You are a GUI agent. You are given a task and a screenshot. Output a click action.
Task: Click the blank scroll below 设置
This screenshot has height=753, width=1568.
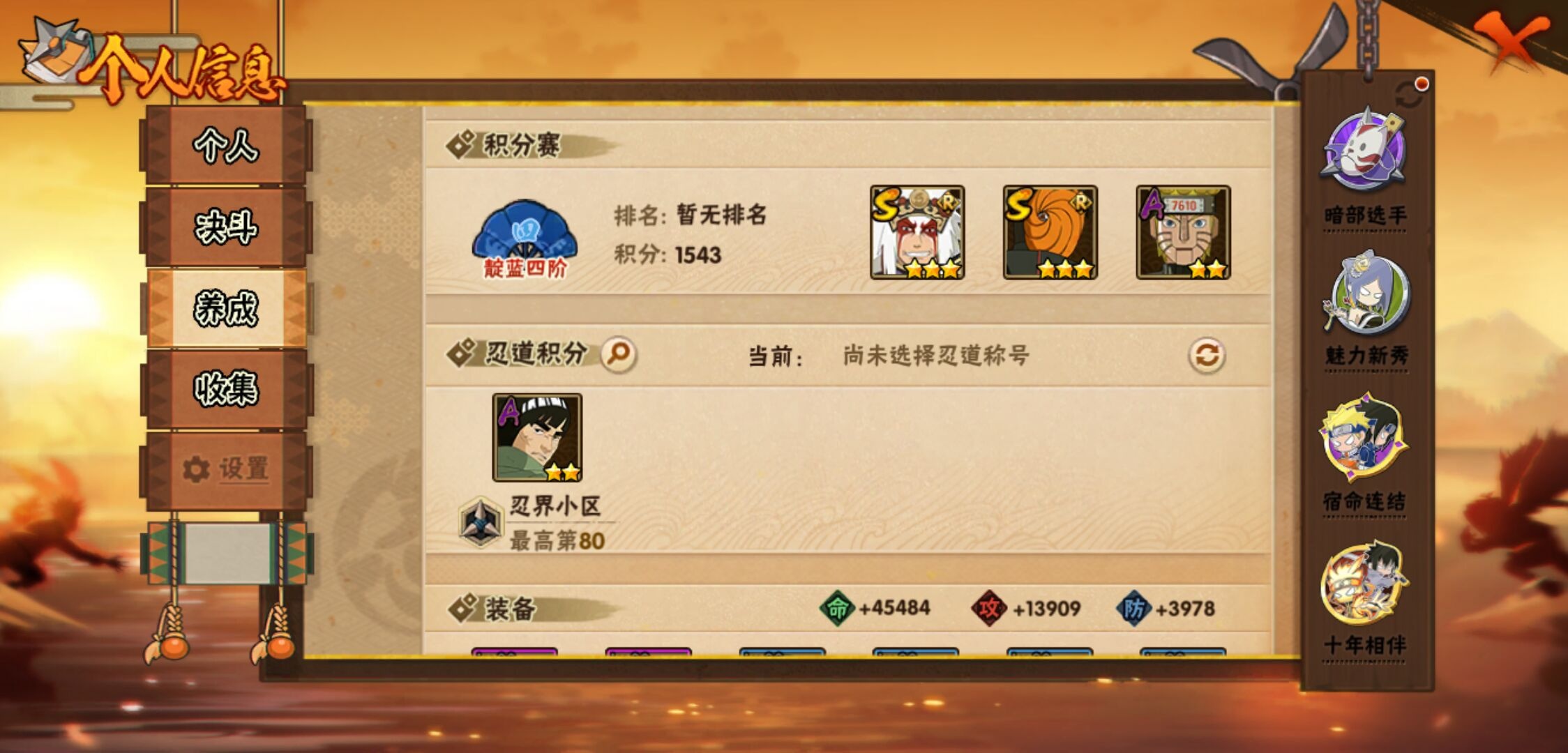(x=226, y=554)
